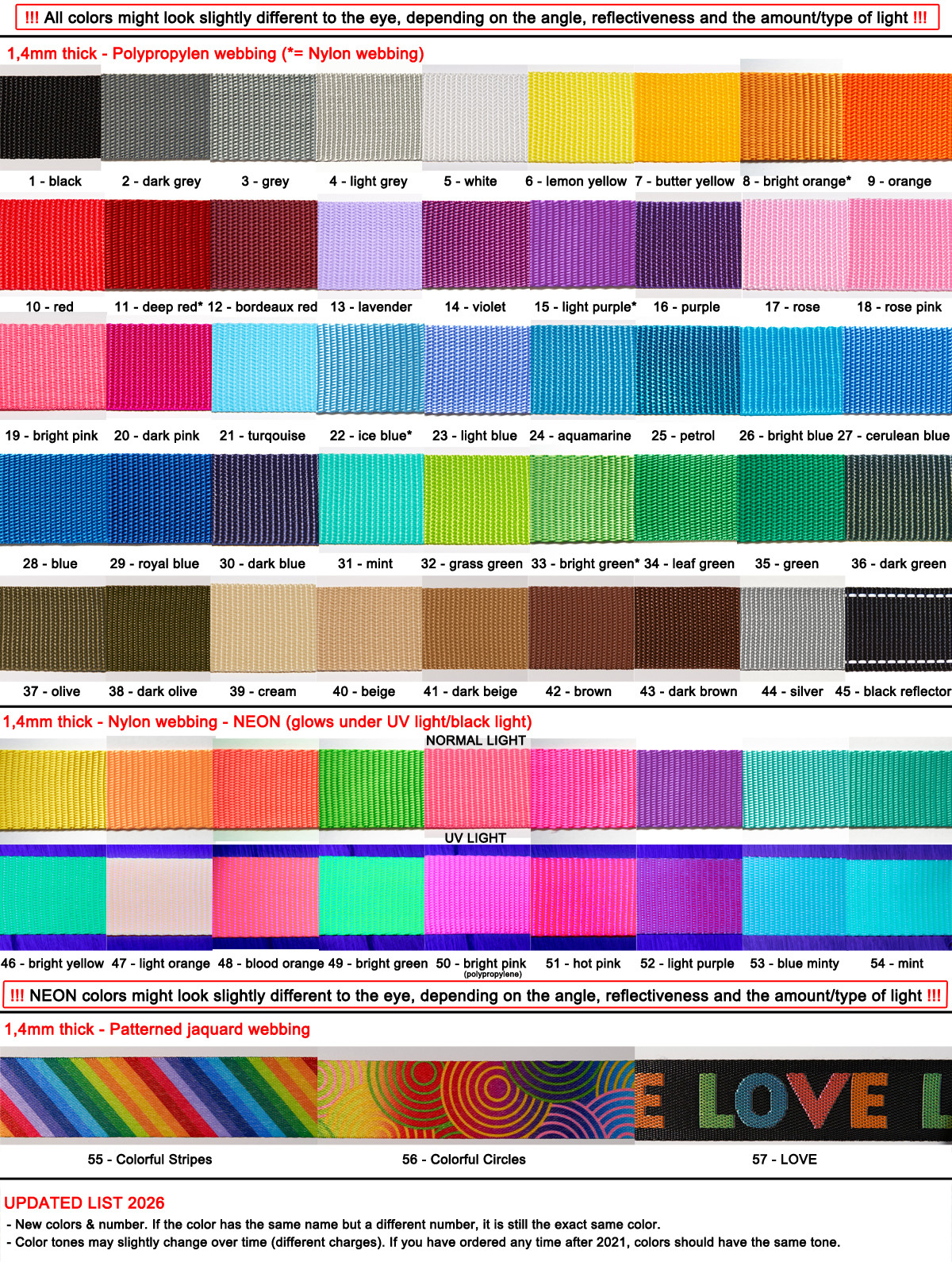Choose the 42 - brown webbing swatch
Viewport: 952px width, 1262px height.
tap(582, 629)
